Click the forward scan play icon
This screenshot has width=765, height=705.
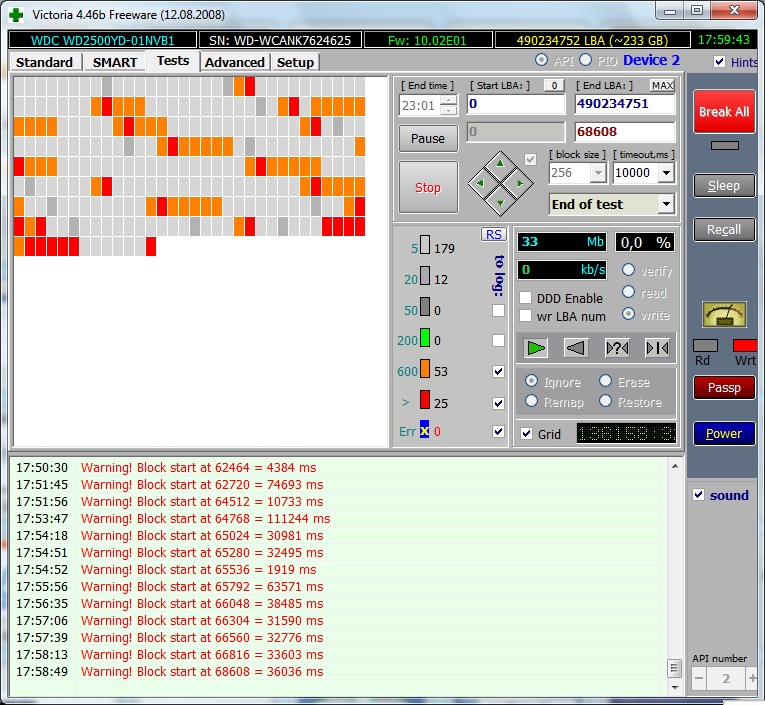(537, 348)
